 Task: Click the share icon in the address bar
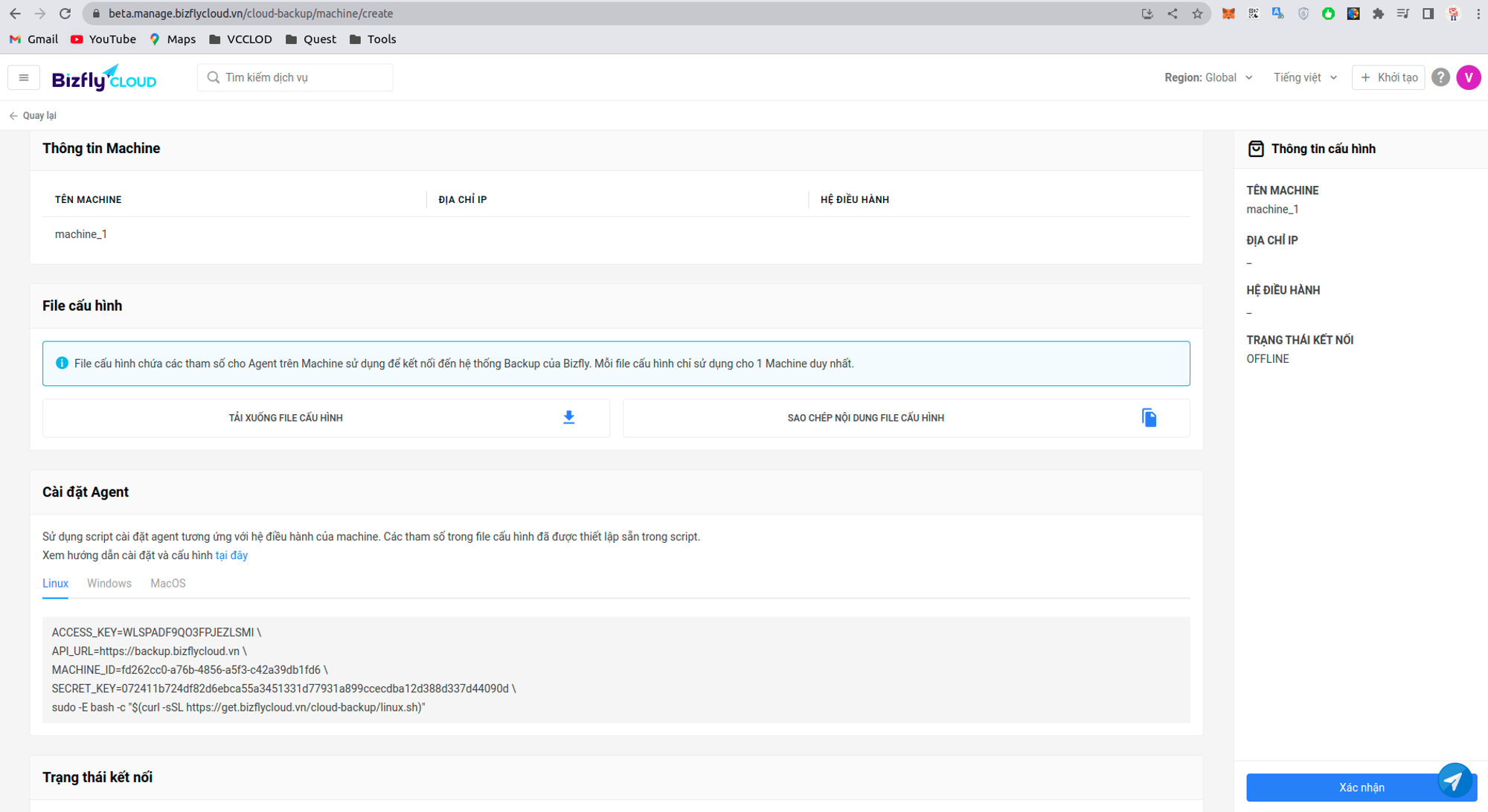point(1172,13)
